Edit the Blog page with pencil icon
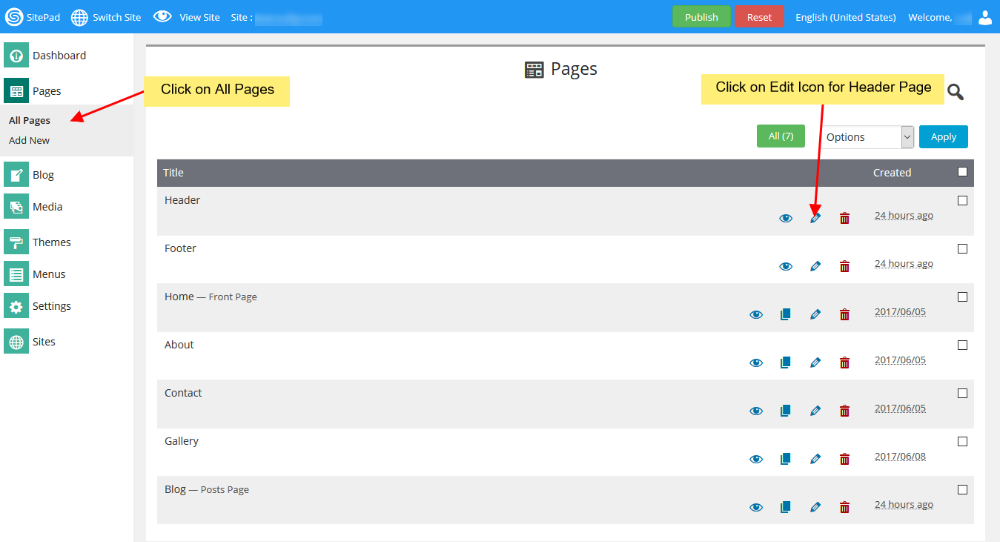 (x=815, y=507)
